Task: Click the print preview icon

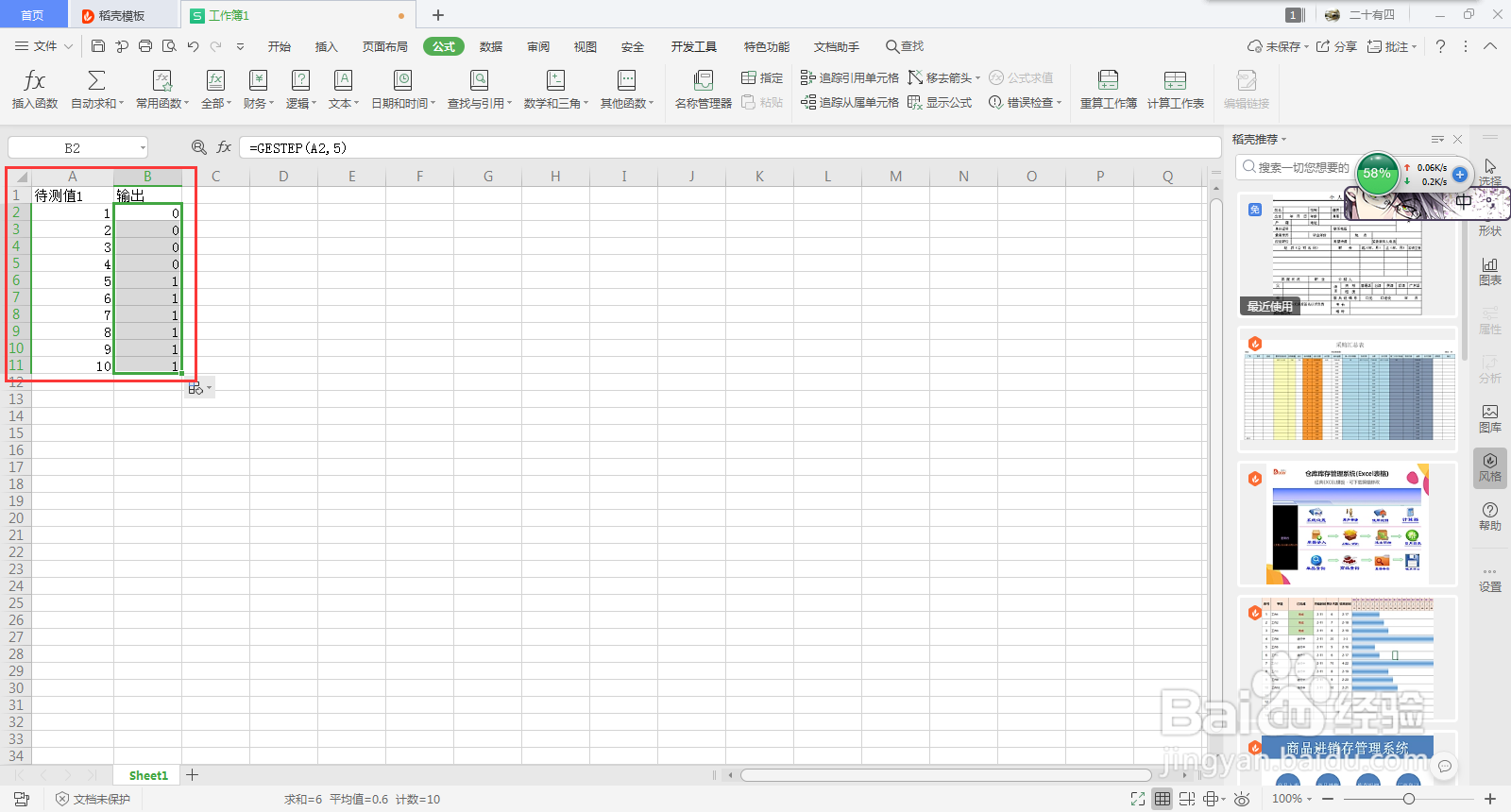Action: 169,46
